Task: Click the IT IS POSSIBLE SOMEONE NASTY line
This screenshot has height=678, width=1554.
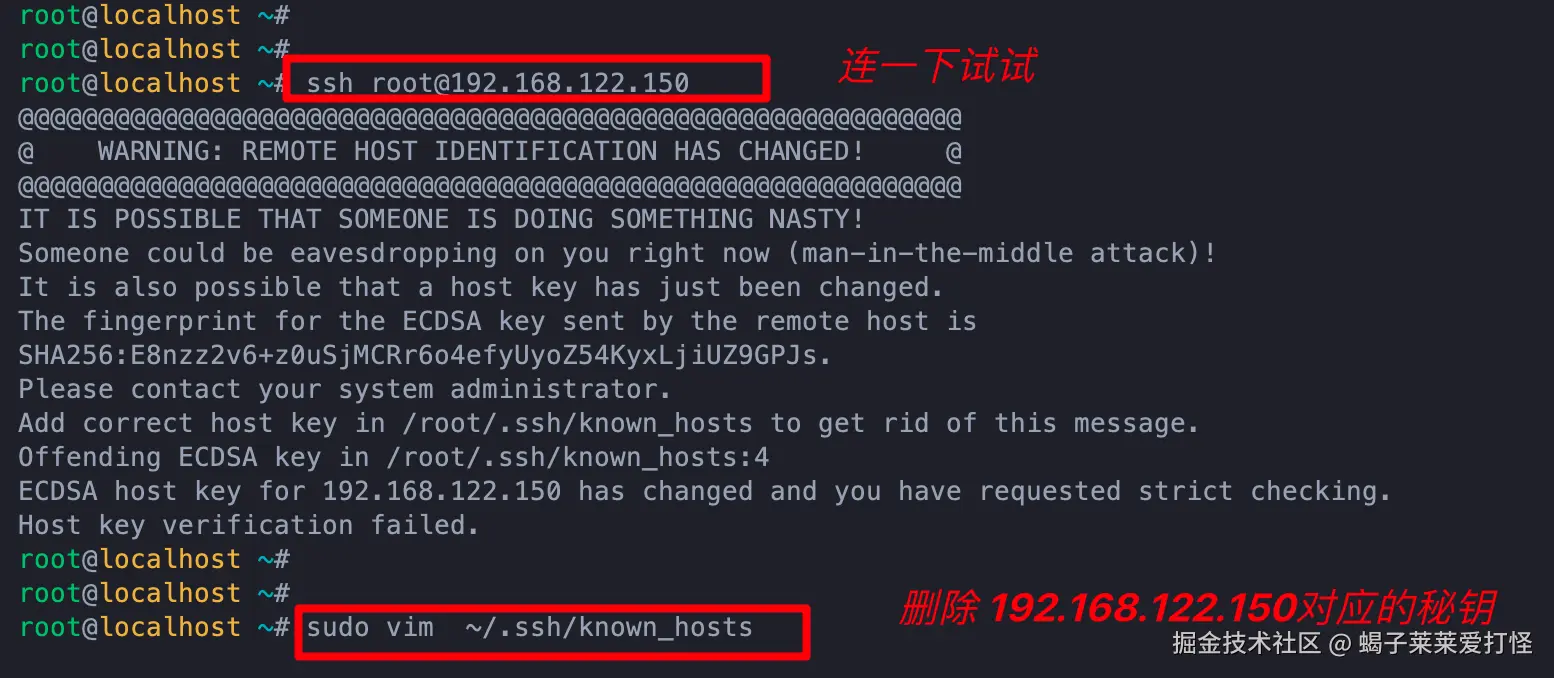Action: 441,220
